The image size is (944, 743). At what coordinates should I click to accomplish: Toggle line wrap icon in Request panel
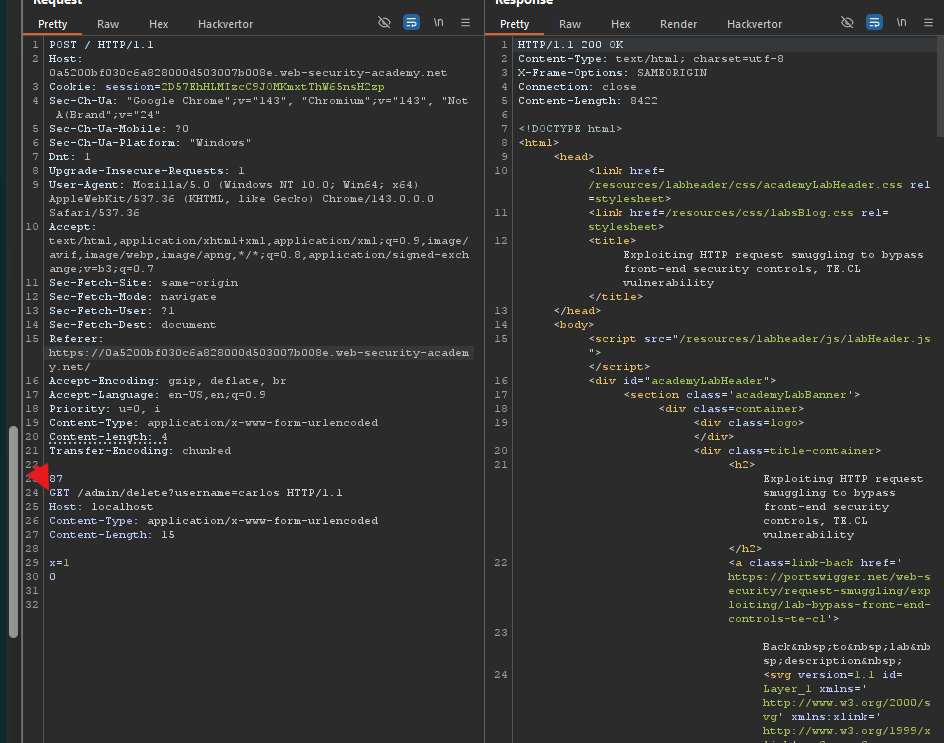click(411, 22)
